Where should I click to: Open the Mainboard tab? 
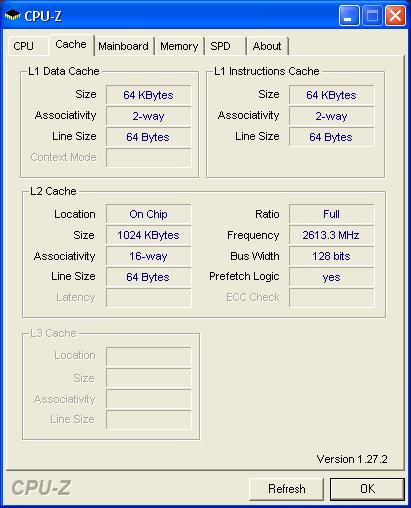click(123, 46)
